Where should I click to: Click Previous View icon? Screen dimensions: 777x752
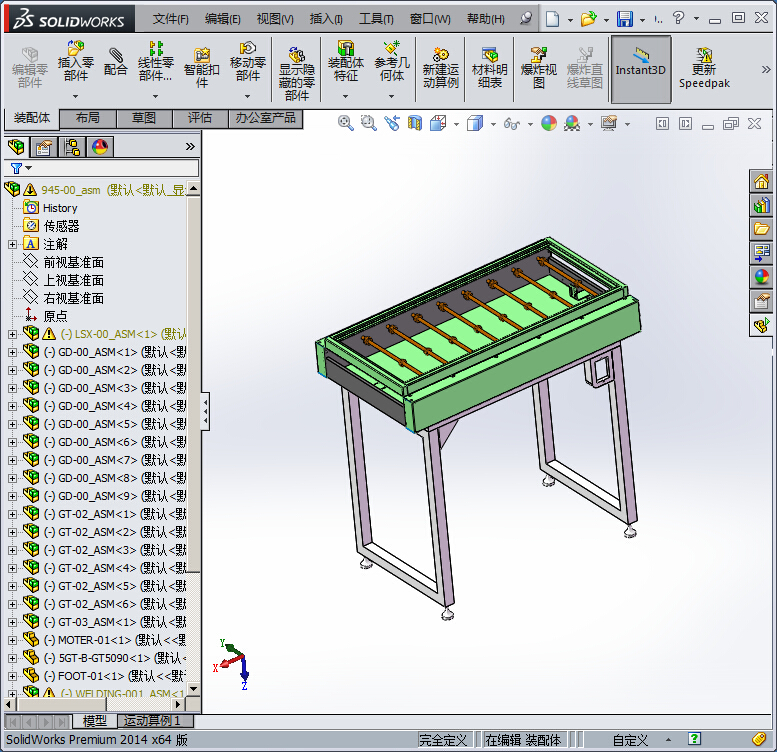tap(392, 123)
